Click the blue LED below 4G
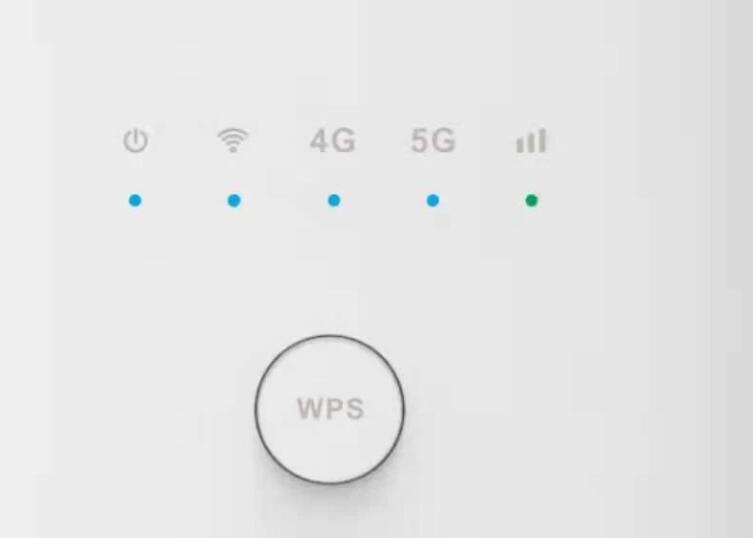This screenshot has width=753, height=538. pyautogui.click(x=334, y=200)
